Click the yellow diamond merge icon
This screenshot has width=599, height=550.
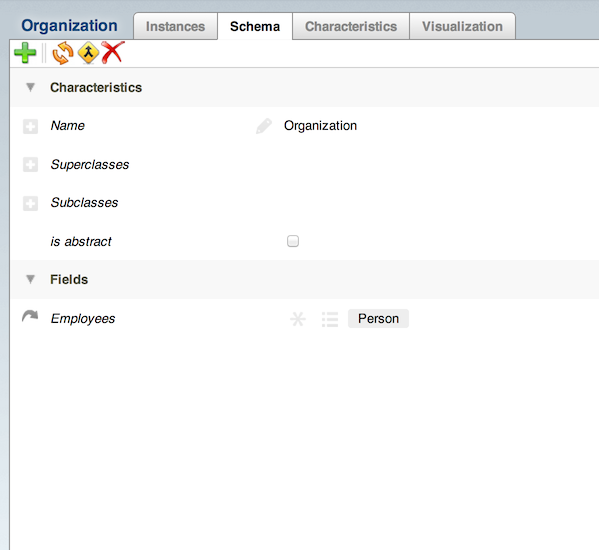tap(88, 53)
